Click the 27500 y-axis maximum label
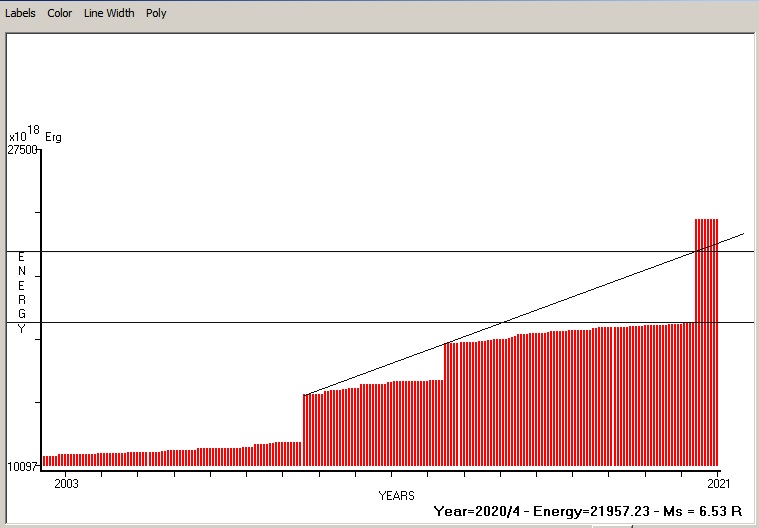 point(23,150)
